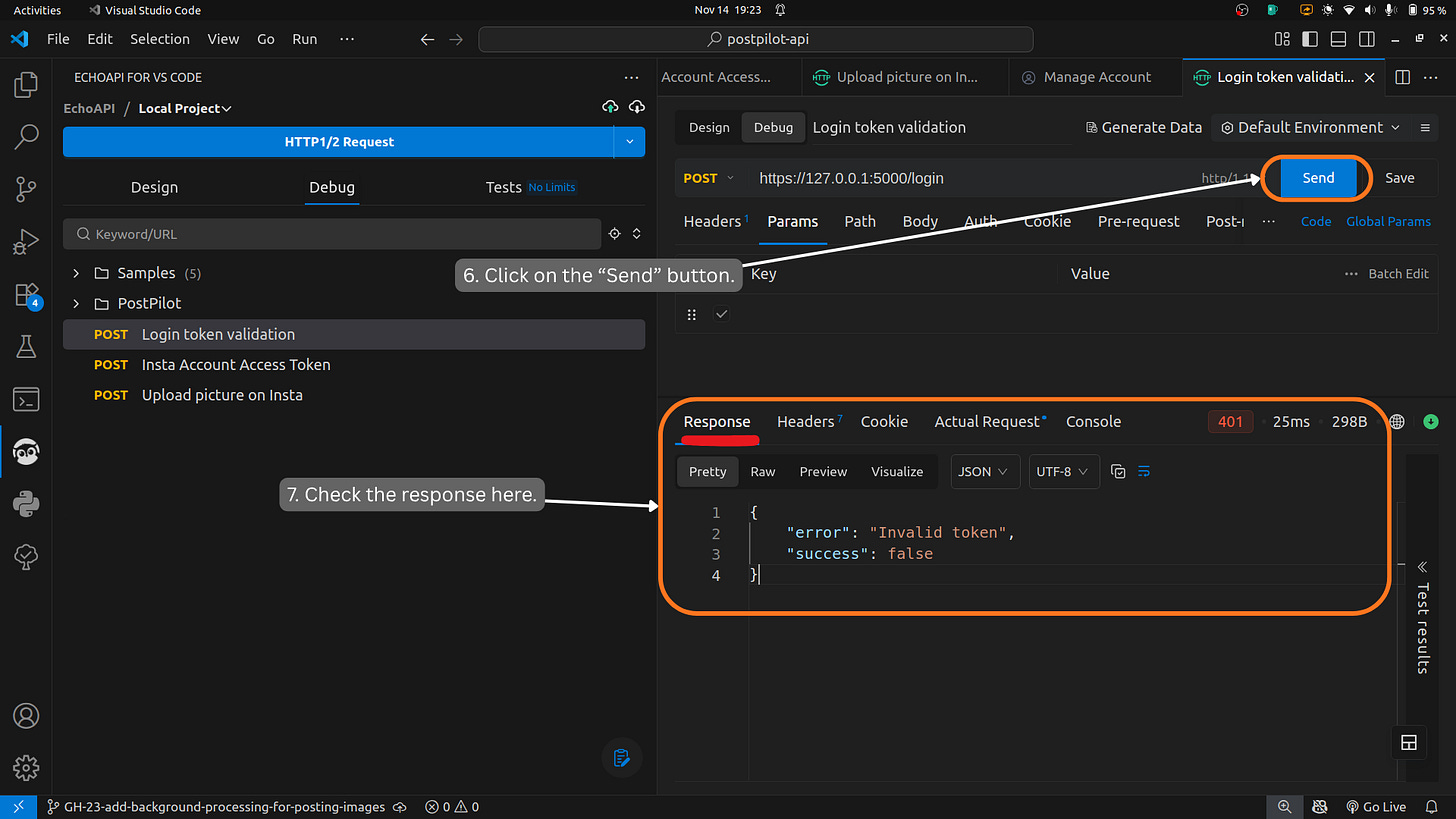Click the Code link
This screenshot has height=819, width=1456.
point(1316,221)
